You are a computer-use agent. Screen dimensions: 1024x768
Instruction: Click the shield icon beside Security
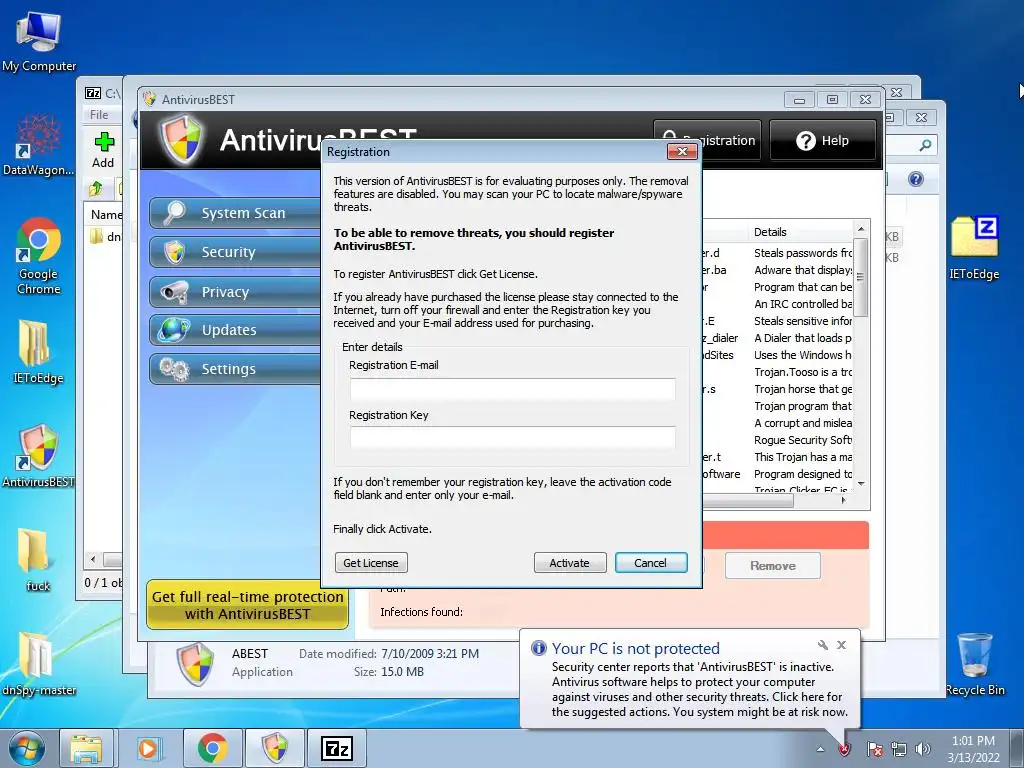click(174, 252)
